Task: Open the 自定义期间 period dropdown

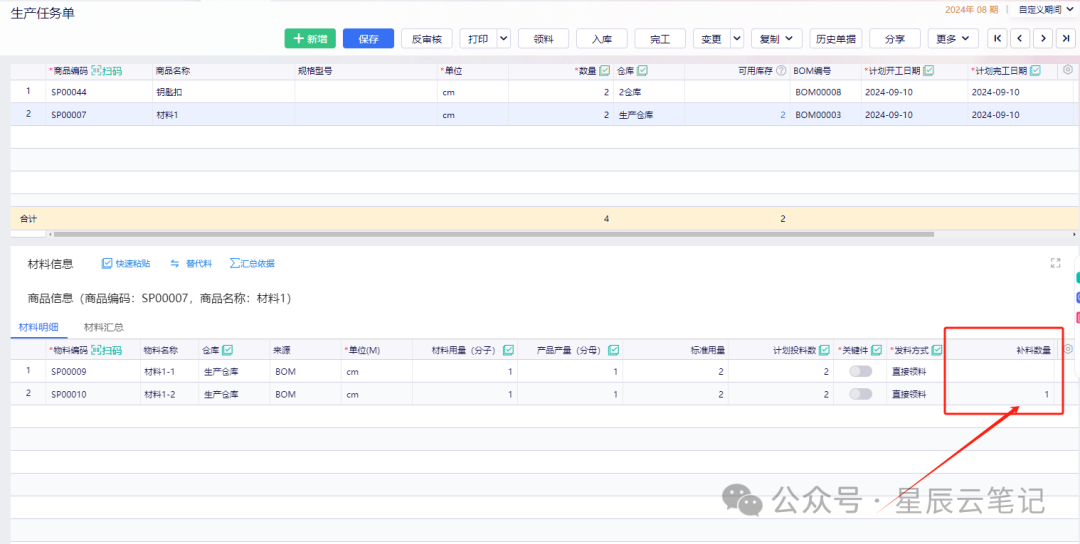Action: click(x=1046, y=9)
